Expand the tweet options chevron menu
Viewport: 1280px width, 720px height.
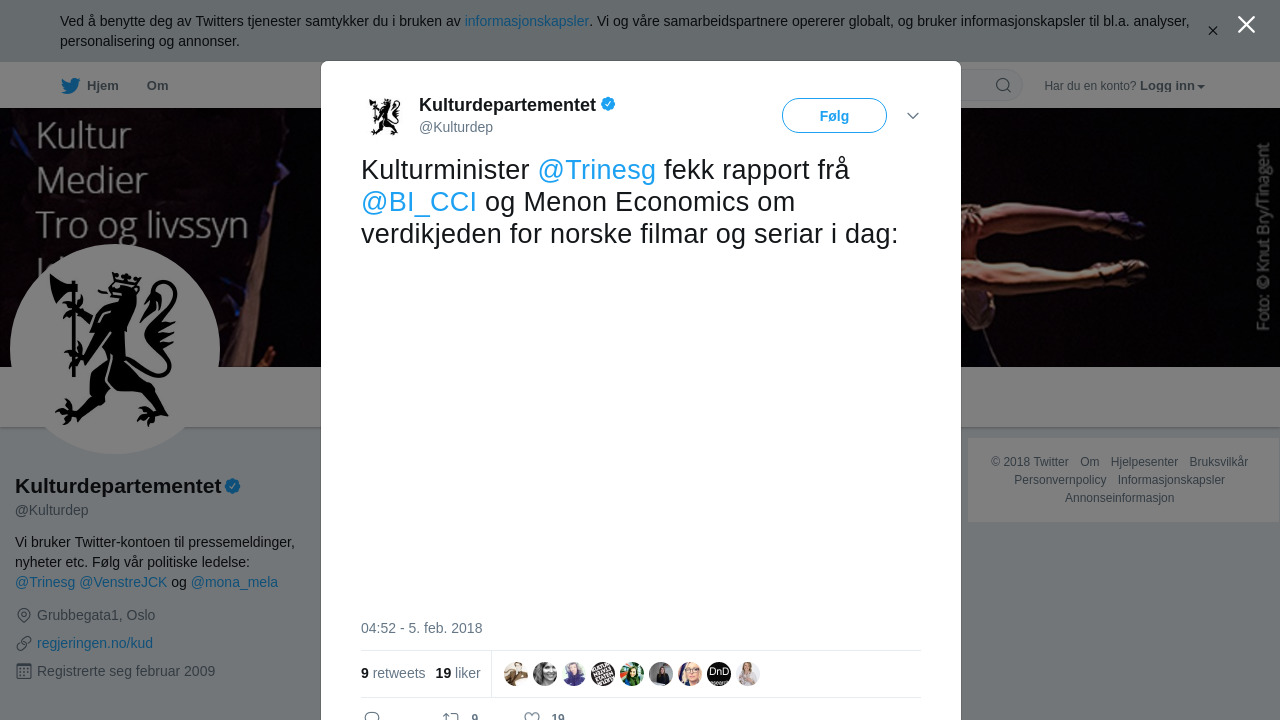pyautogui.click(x=913, y=116)
